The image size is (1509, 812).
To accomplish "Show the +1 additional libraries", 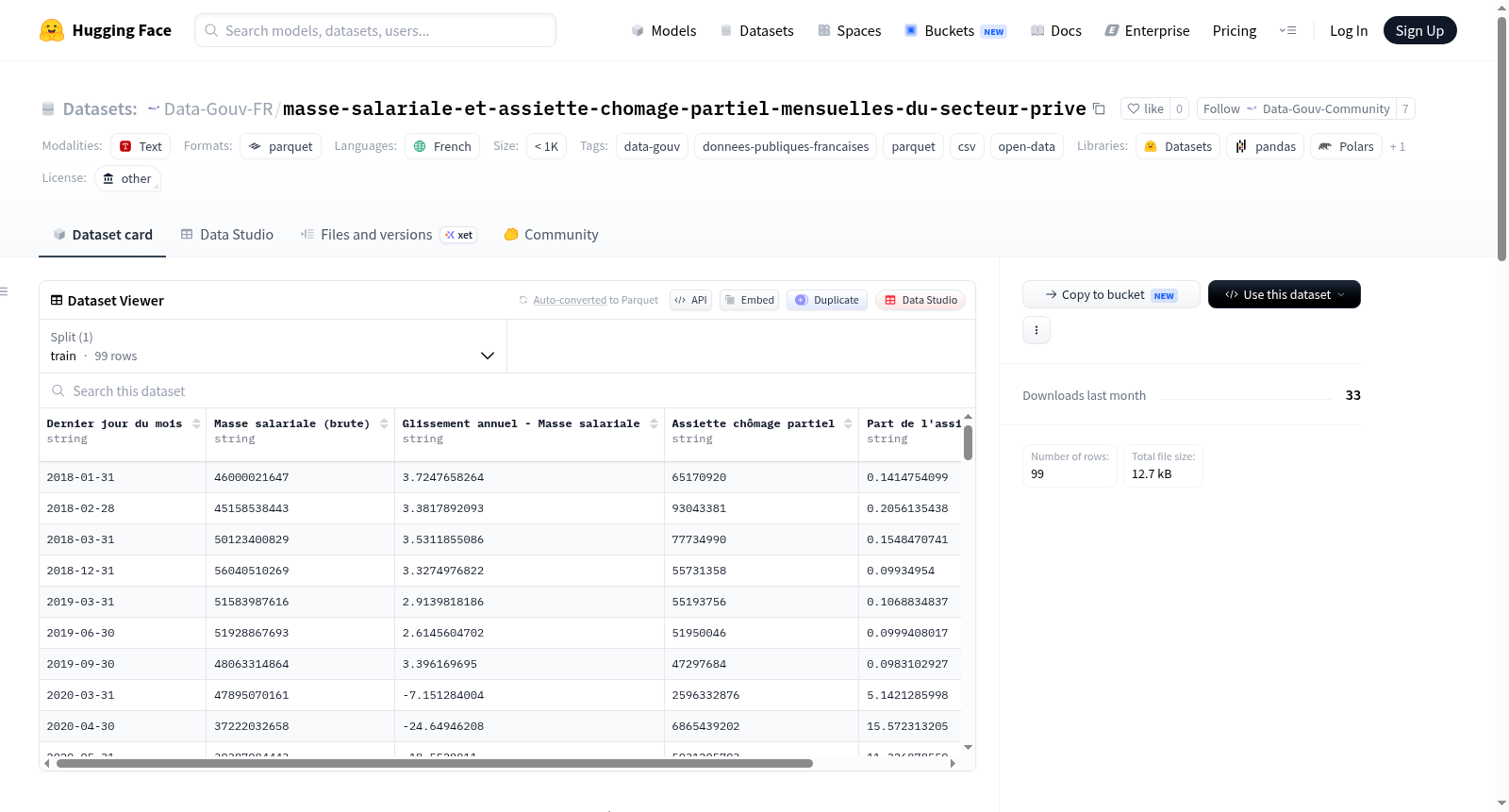I will click(1397, 146).
